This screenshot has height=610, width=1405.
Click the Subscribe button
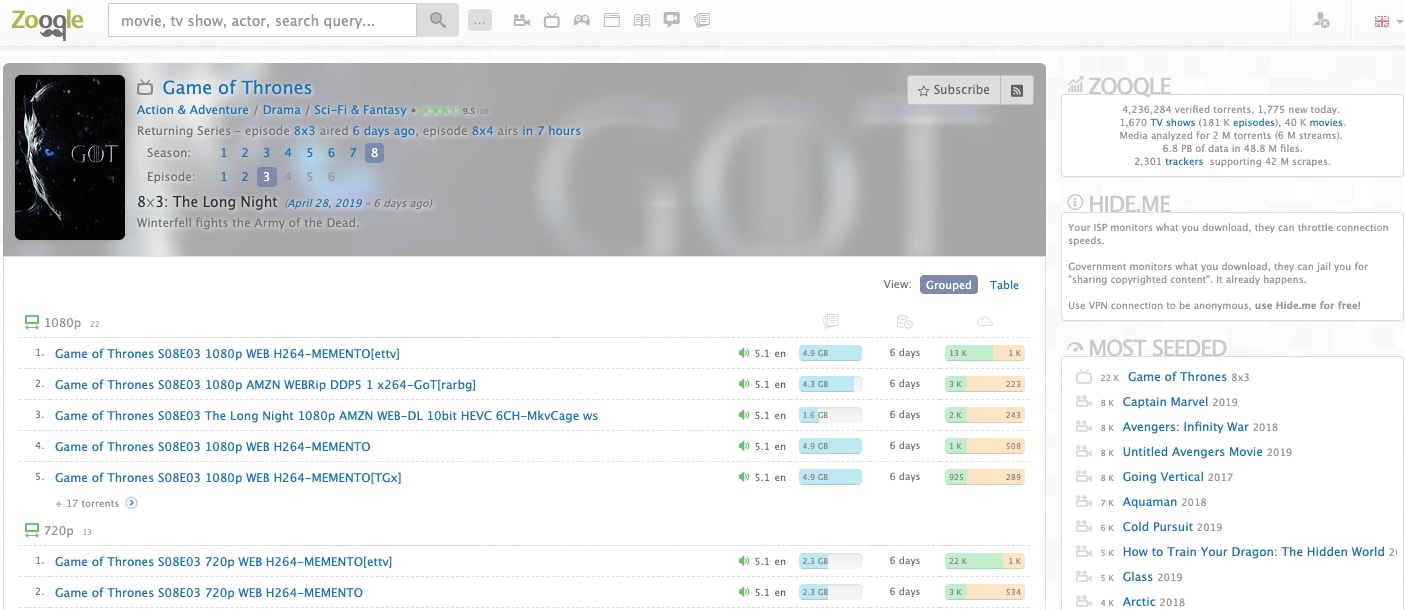(954, 90)
